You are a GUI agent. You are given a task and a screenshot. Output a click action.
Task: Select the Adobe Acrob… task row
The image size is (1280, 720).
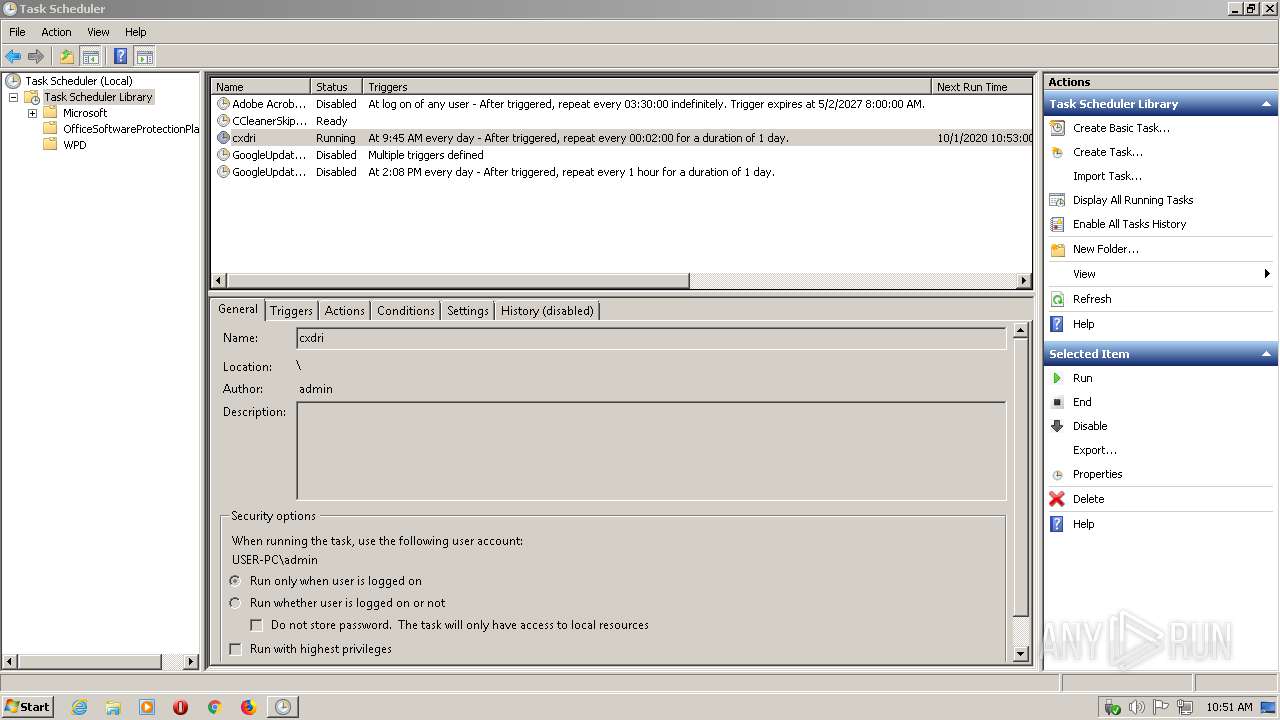(x=621, y=104)
